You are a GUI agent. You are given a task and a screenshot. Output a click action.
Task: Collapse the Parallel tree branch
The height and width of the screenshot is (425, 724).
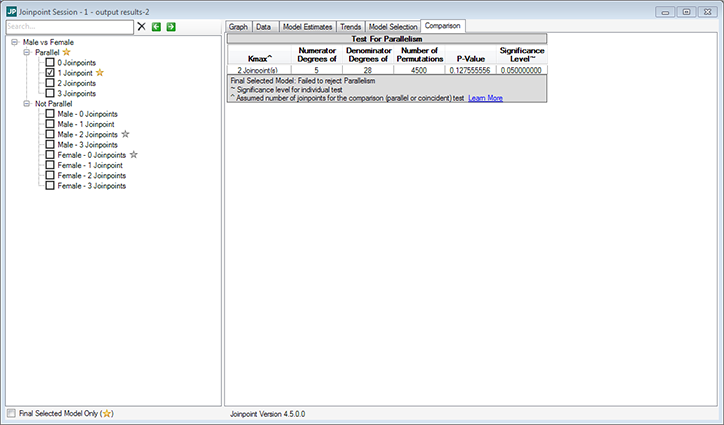[26, 52]
